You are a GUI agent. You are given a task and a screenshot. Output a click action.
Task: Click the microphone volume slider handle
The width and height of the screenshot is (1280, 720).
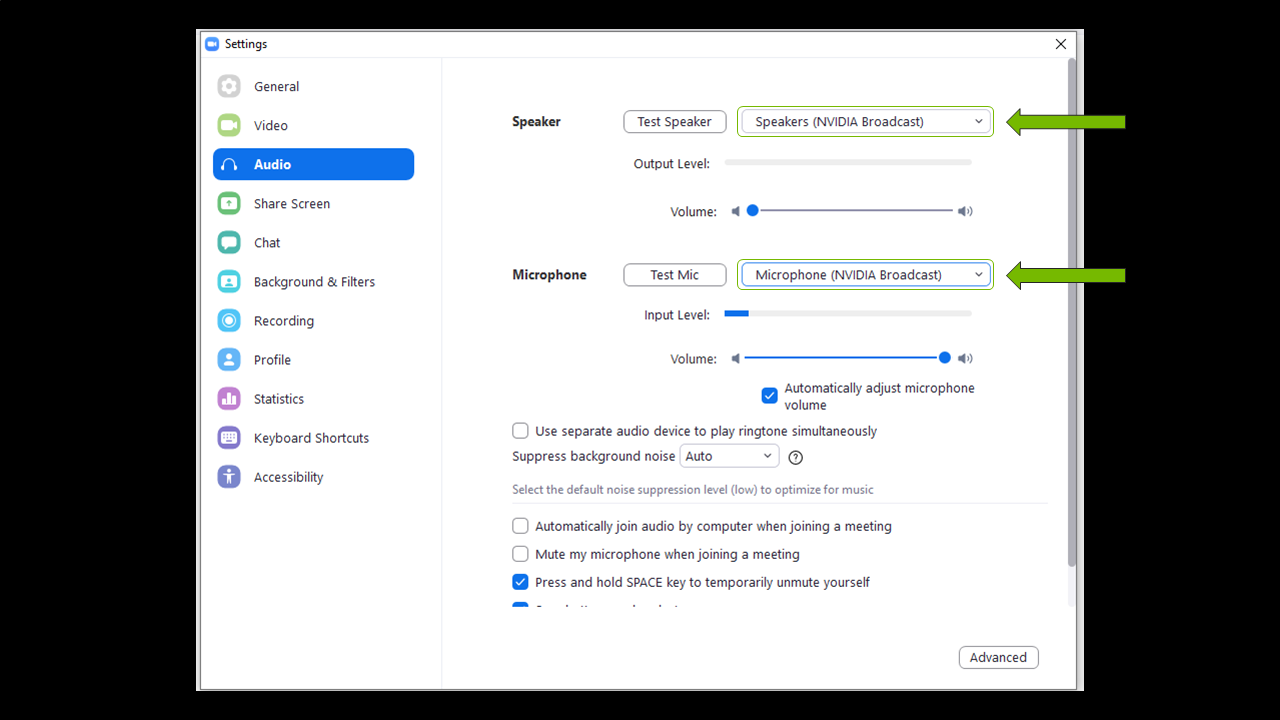click(x=945, y=358)
